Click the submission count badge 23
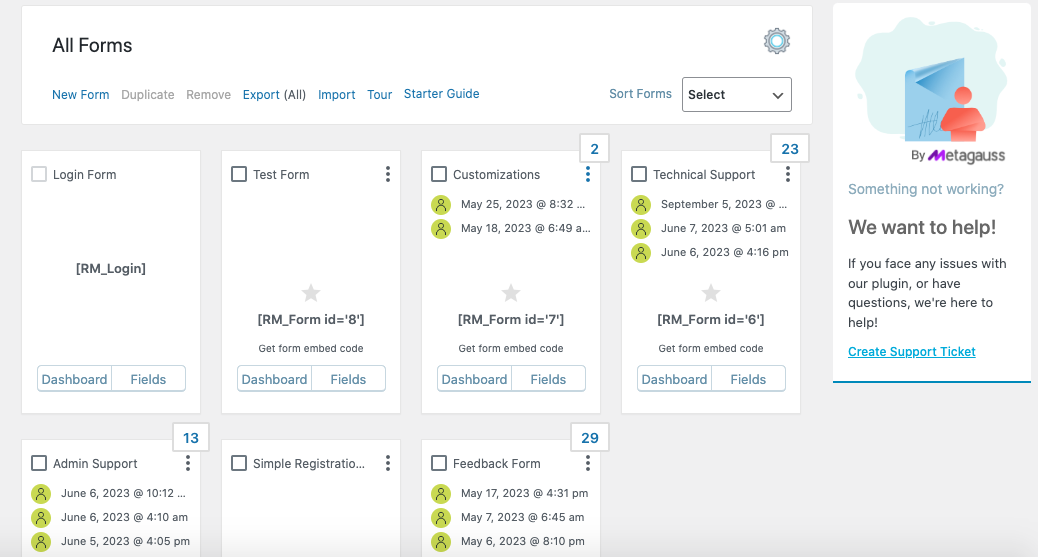Viewport: 1038px width, 557px height. [x=790, y=149]
